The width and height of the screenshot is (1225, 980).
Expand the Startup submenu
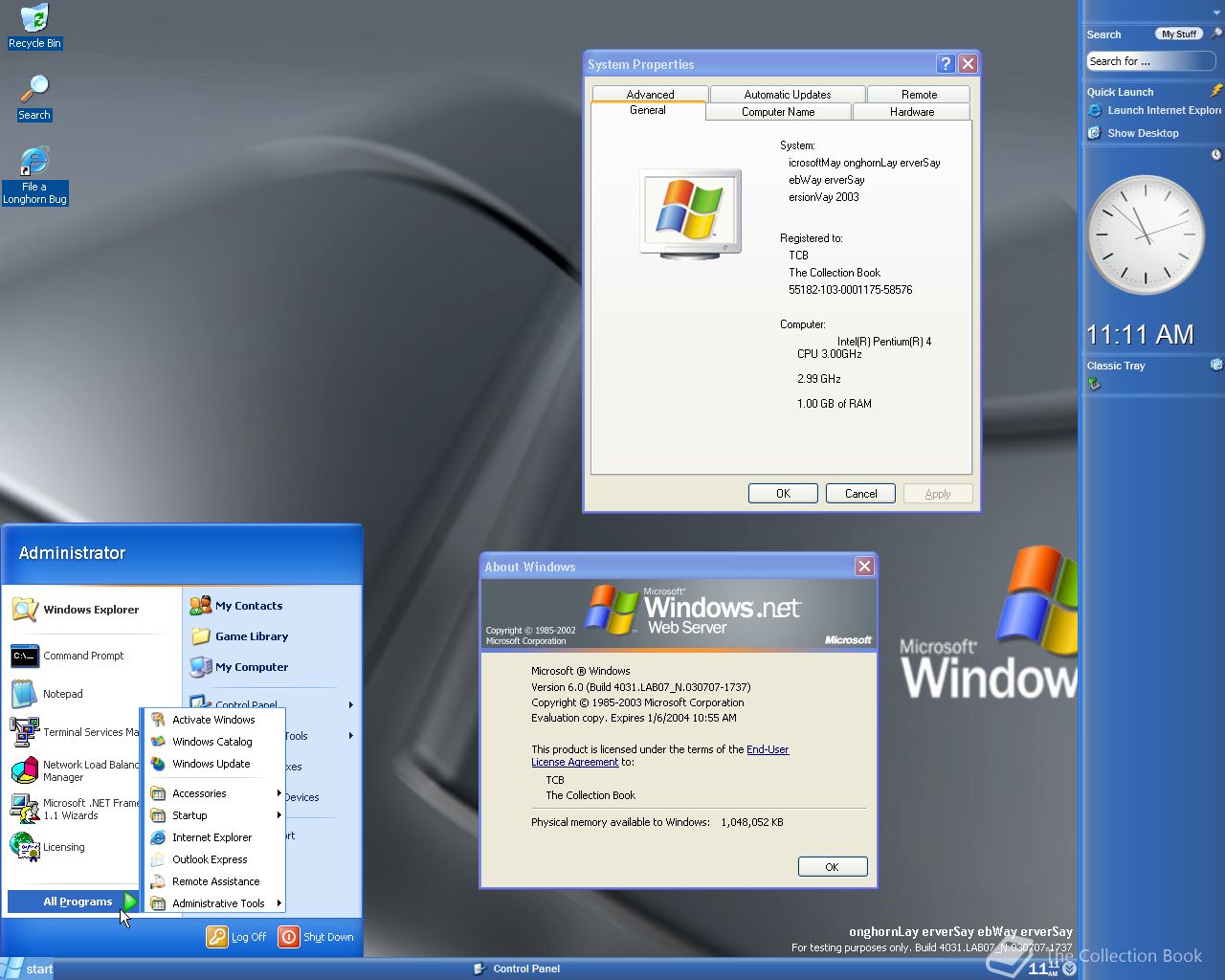(x=215, y=815)
